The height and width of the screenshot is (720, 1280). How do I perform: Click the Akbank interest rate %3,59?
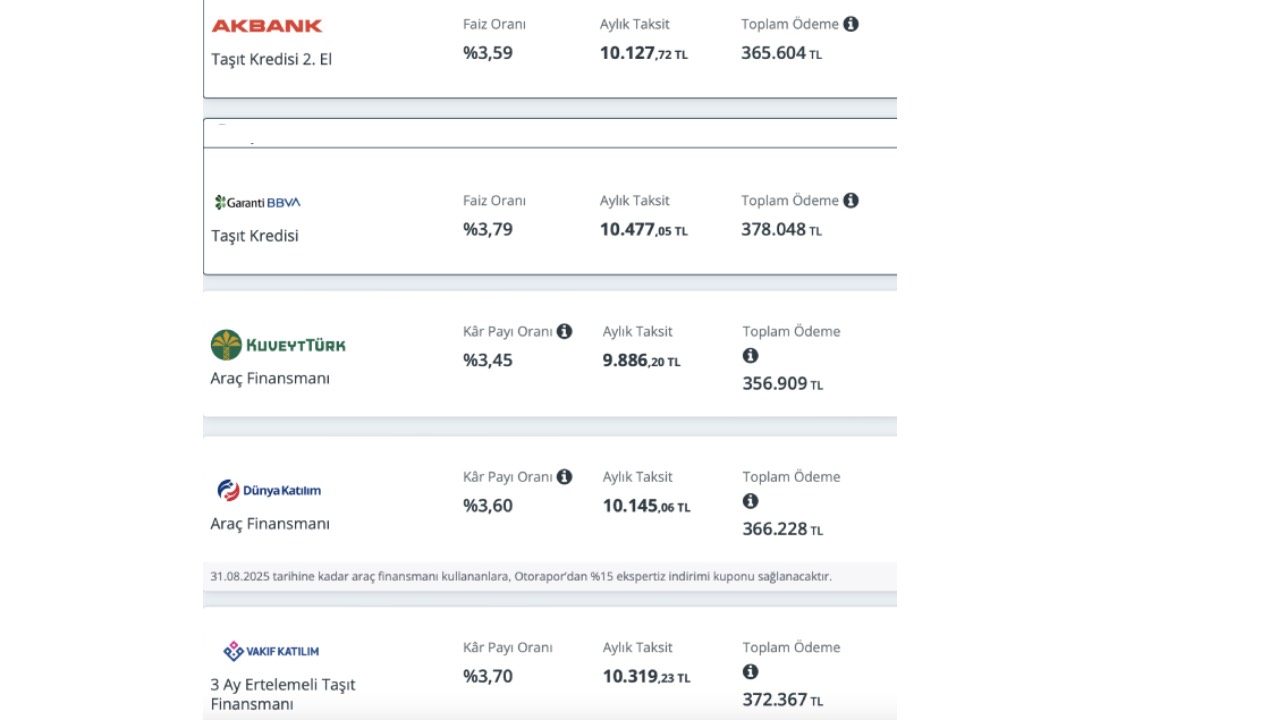point(488,53)
